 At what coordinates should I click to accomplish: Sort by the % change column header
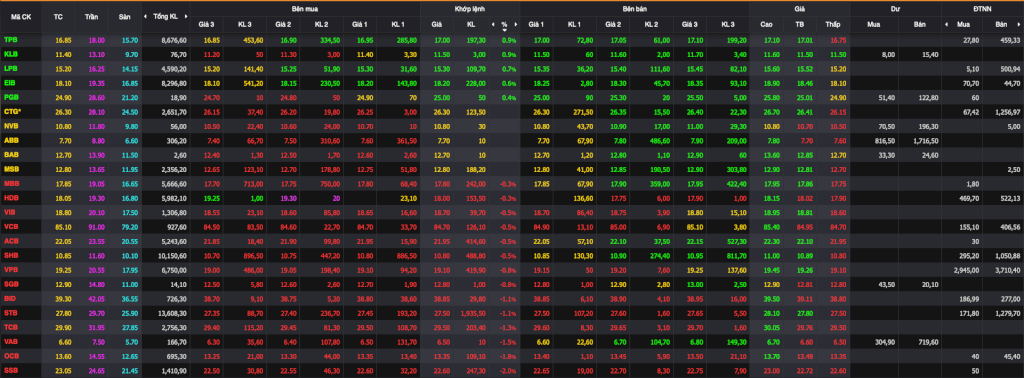coord(504,25)
